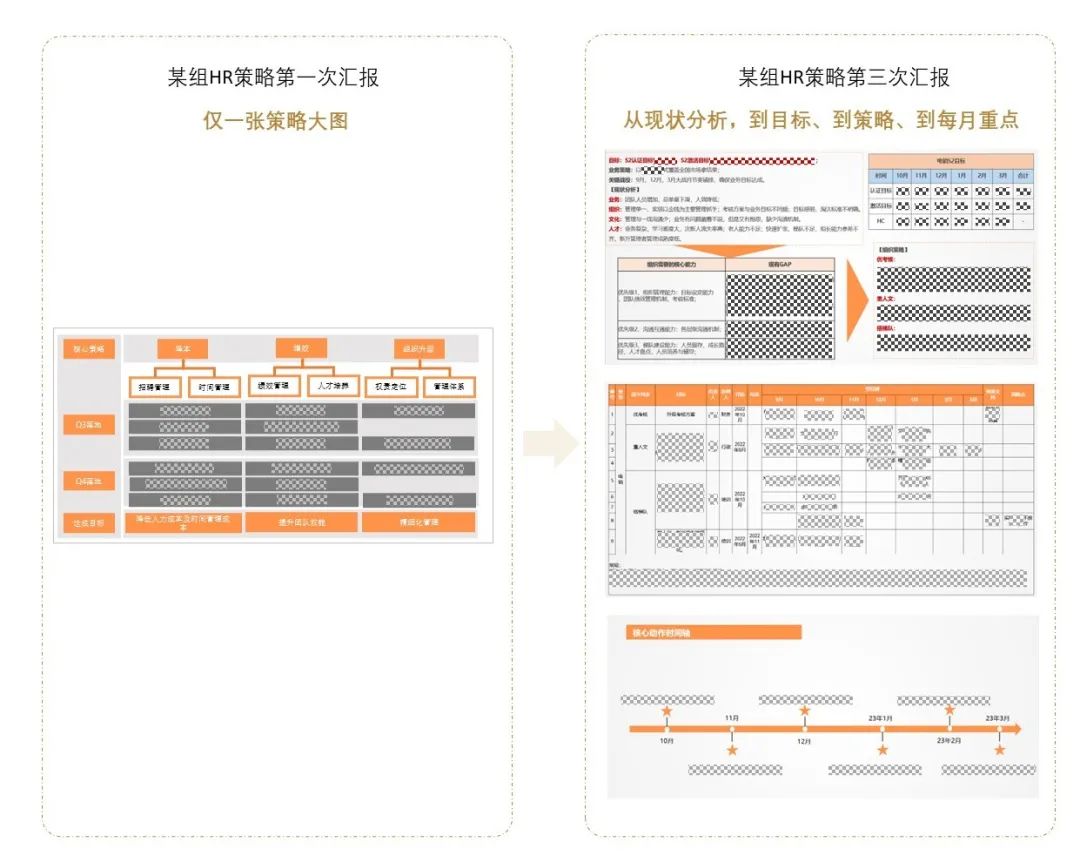The height and width of the screenshot is (862, 1080).
Task: Click the 12月 column header in target table
Action: 941,176
